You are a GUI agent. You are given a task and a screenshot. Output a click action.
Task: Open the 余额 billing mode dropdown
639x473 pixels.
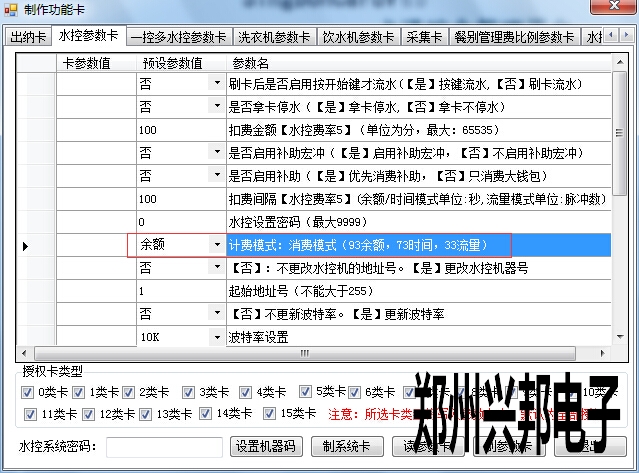(216, 244)
